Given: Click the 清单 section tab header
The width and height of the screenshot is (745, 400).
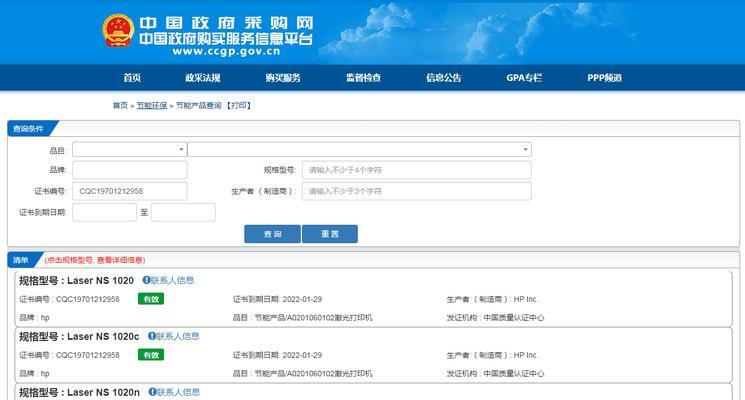Looking at the screenshot, I should pyautogui.click(x=21, y=260).
